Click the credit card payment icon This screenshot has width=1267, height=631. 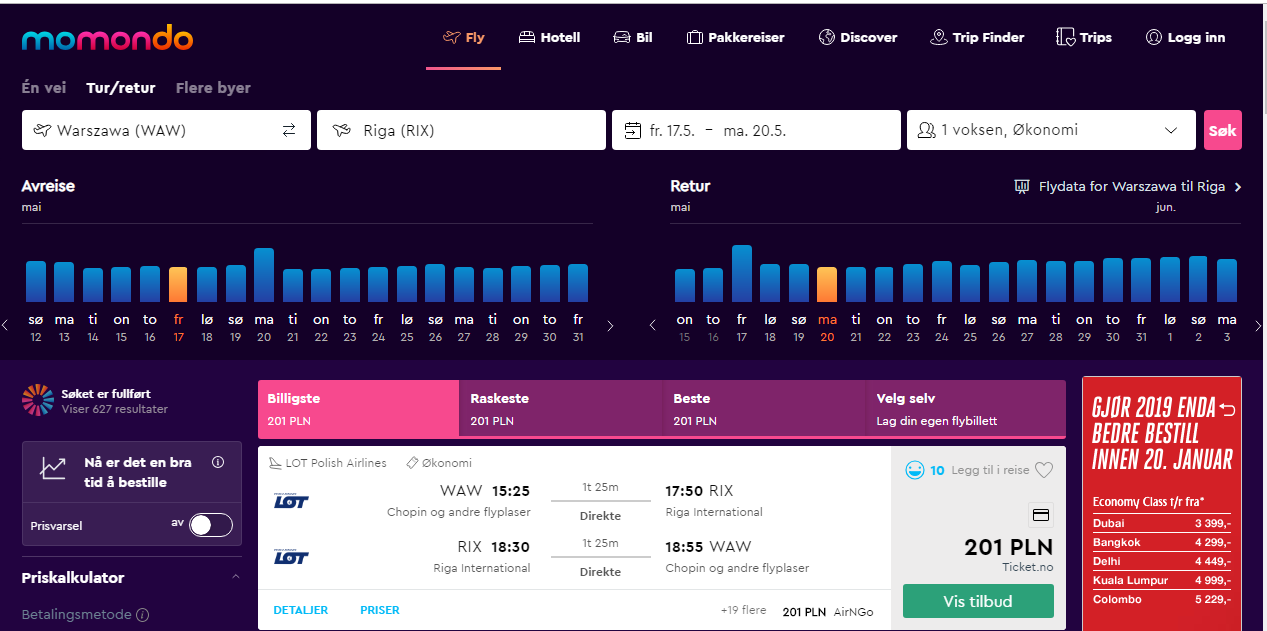click(1041, 516)
